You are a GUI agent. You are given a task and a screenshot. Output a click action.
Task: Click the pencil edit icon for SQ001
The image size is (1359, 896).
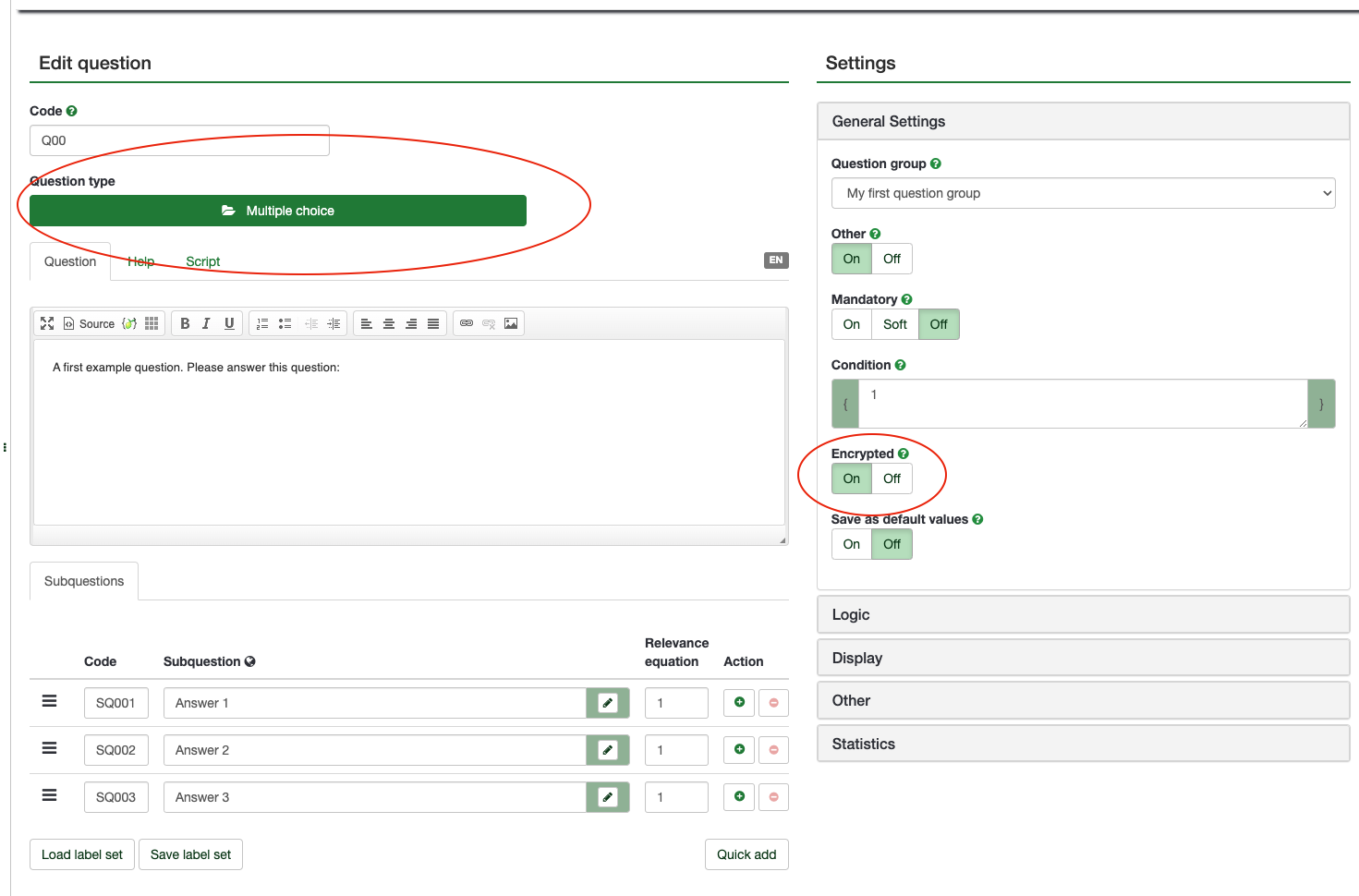(x=608, y=703)
